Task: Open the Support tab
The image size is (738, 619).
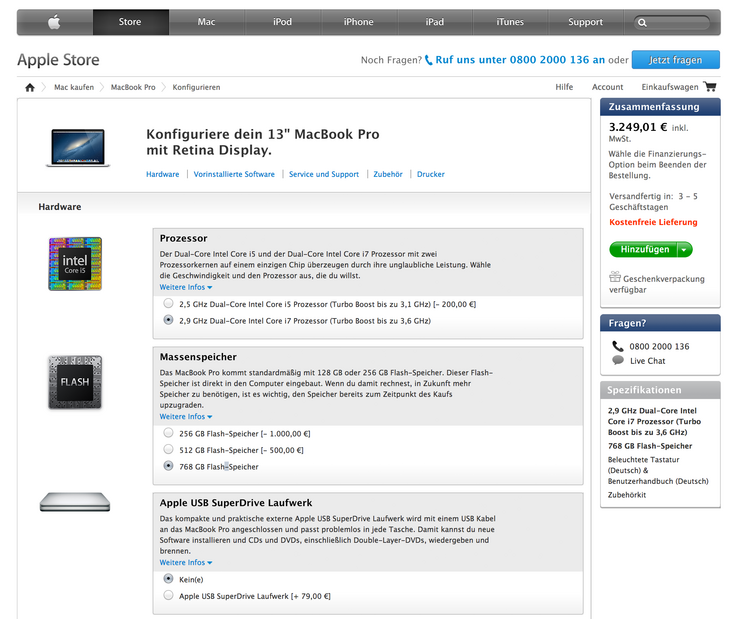Action: click(x=586, y=22)
